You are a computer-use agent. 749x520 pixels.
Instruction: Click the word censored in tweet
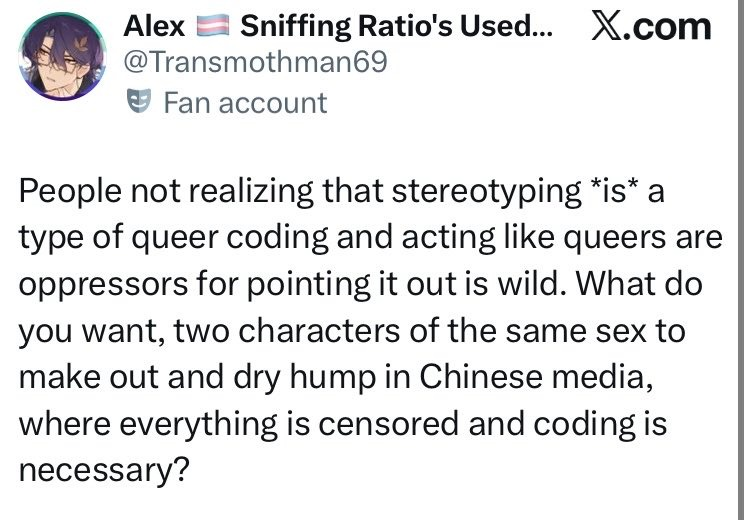point(388,424)
